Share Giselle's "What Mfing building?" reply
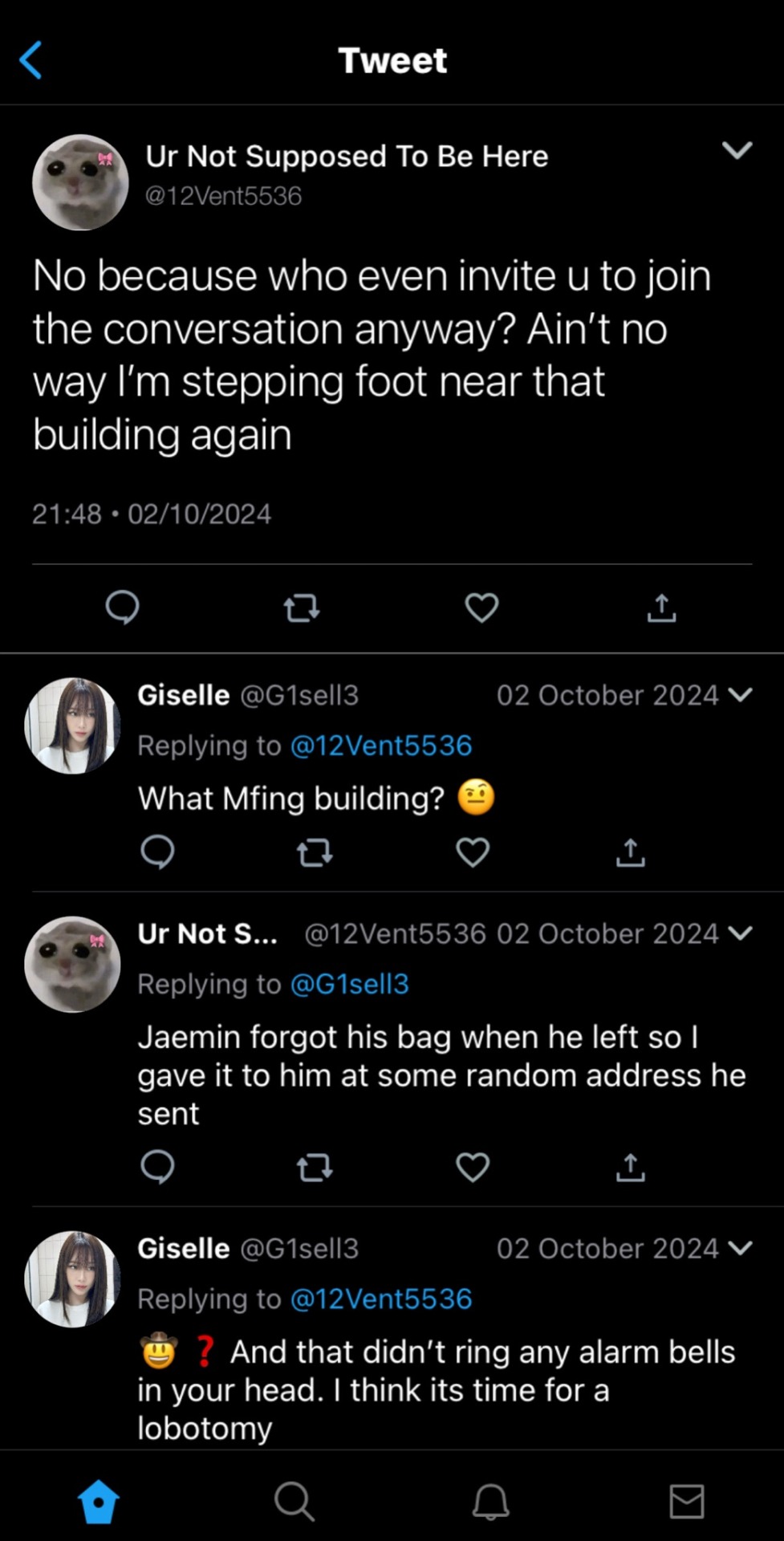Viewport: 784px width, 1541px height. coord(630,852)
